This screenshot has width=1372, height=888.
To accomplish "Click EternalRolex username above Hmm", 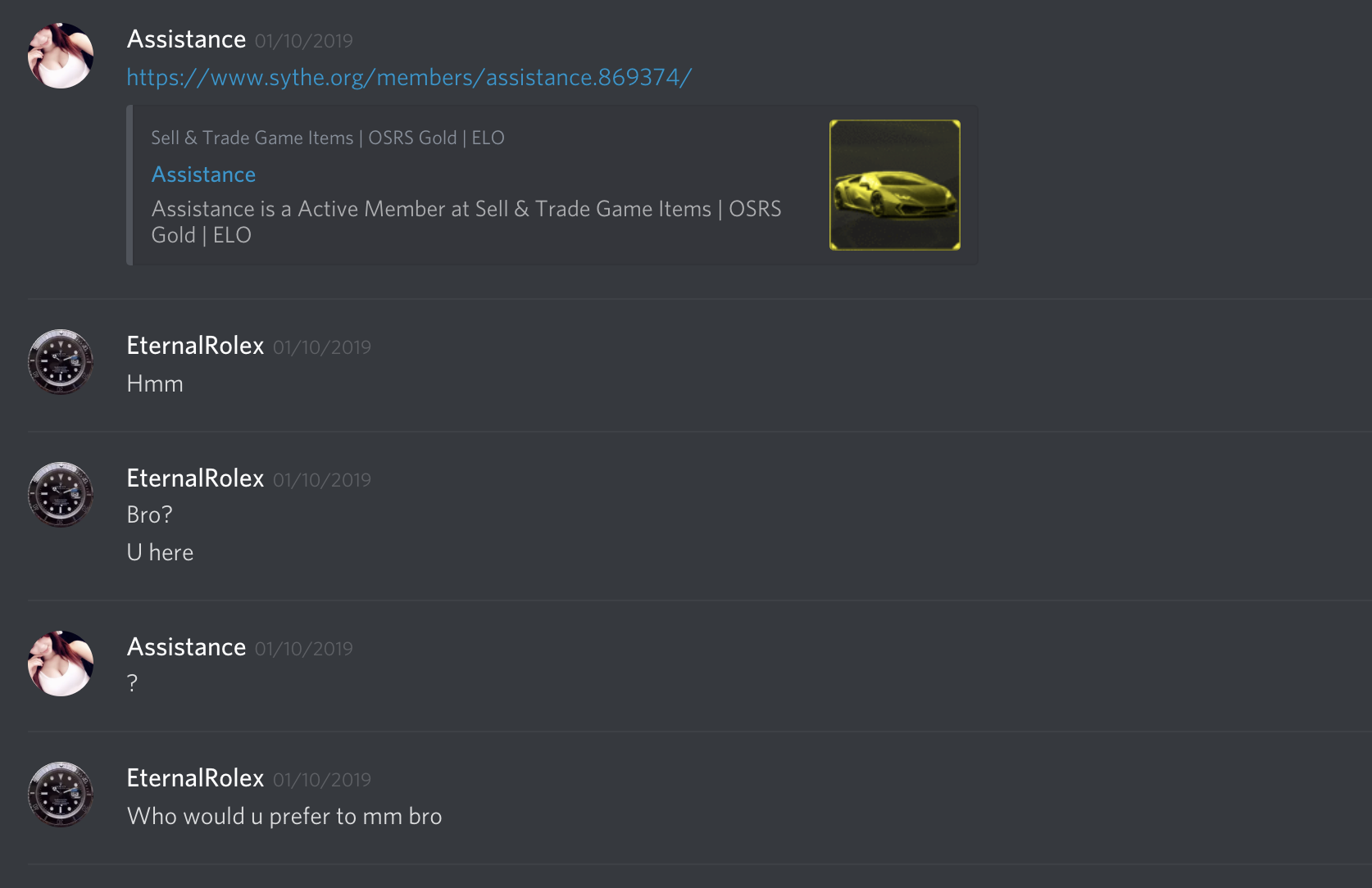I will tap(195, 346).
